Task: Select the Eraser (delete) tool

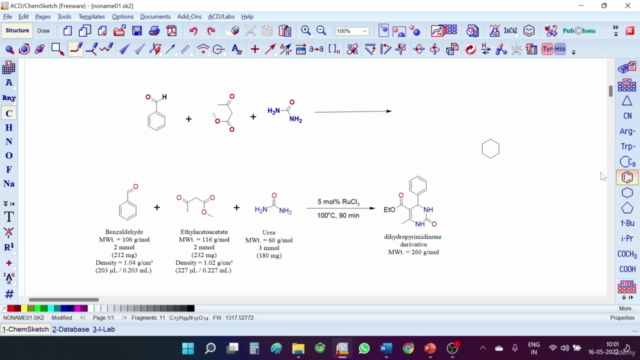Action: 234,31
